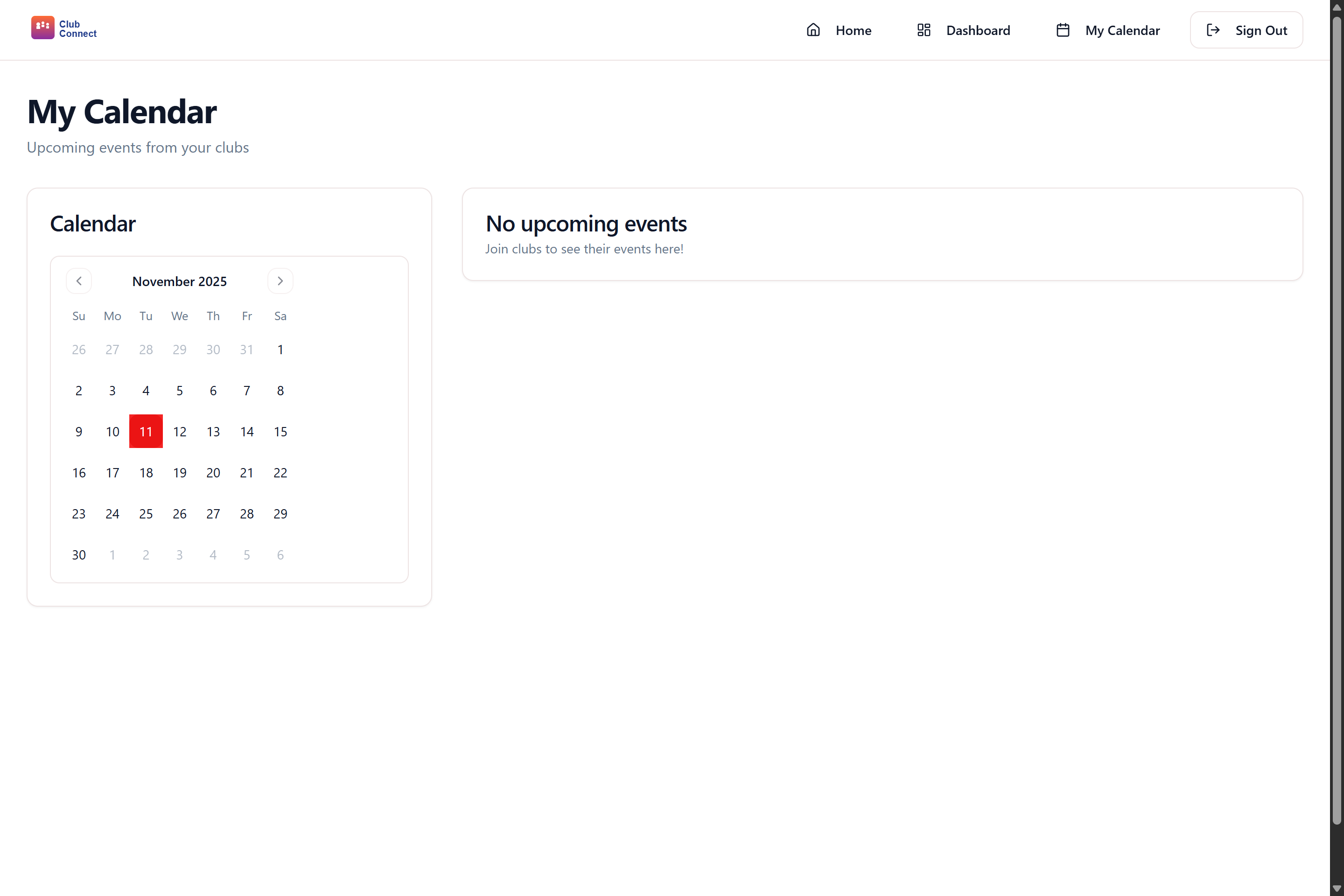This screenshot has width=1344, height=896.
Task: Open the Dashboard nav item
Action: (977, 30)
